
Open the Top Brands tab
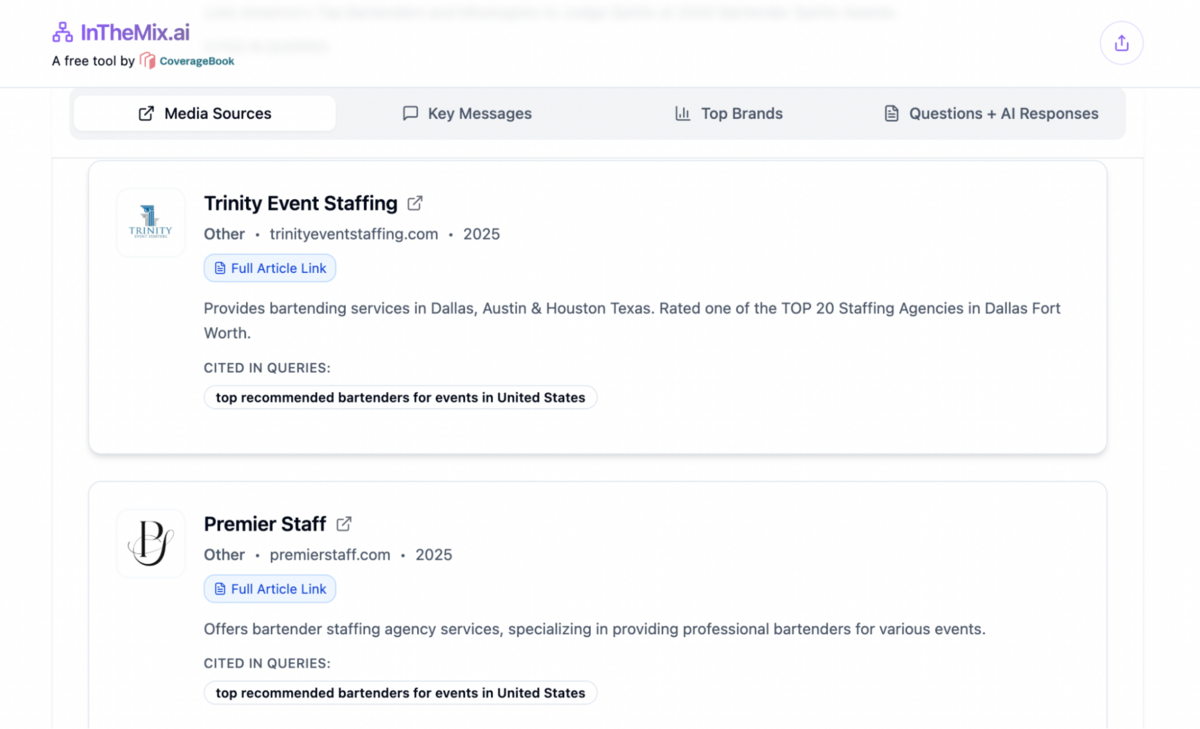click(x=728, y=114)
